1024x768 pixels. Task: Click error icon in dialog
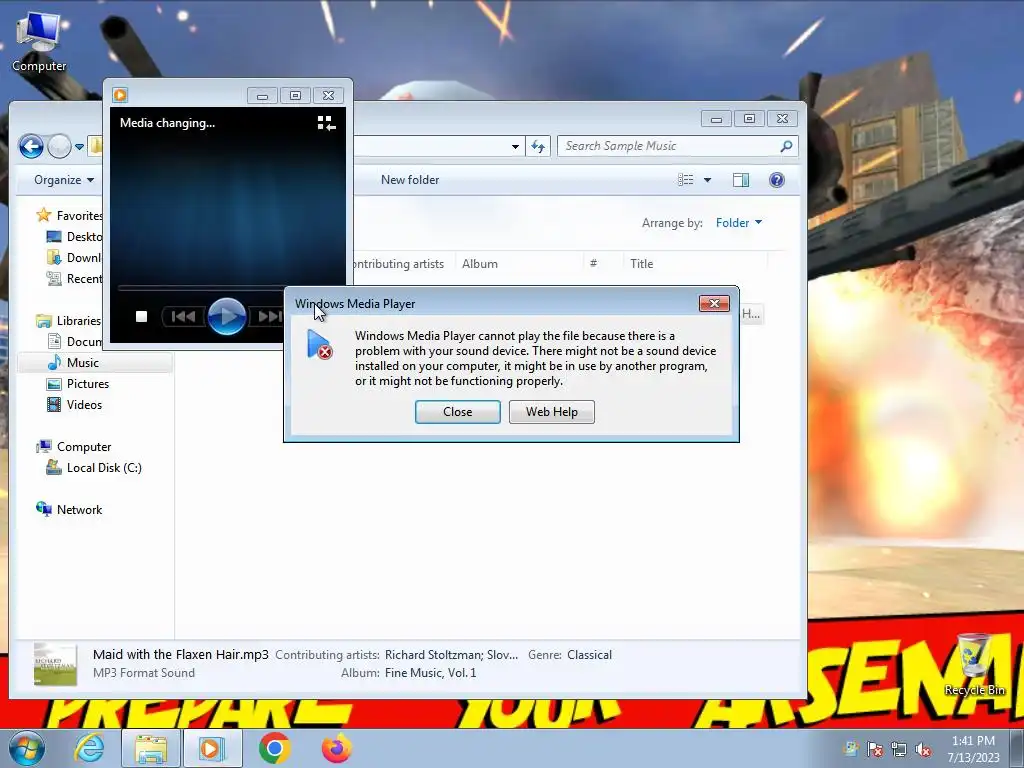pos(319,345)
